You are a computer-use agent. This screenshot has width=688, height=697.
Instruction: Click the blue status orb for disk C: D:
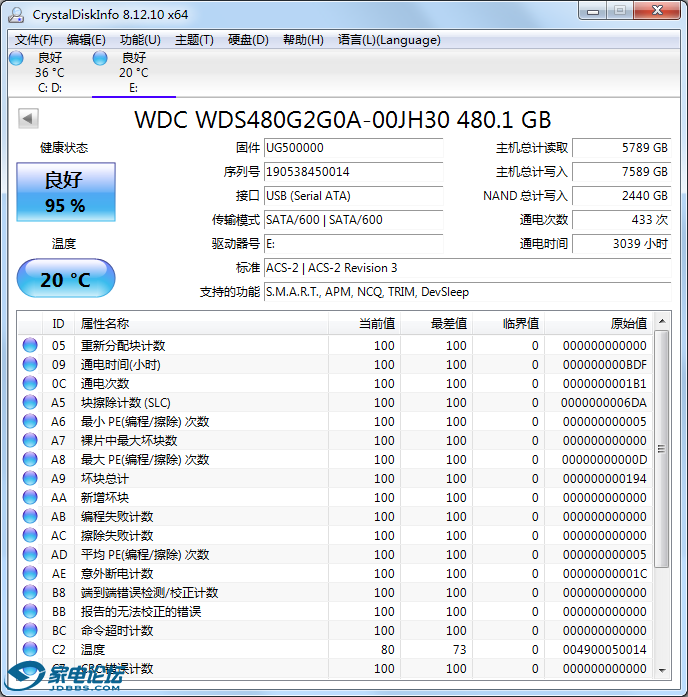click(16, 58)
